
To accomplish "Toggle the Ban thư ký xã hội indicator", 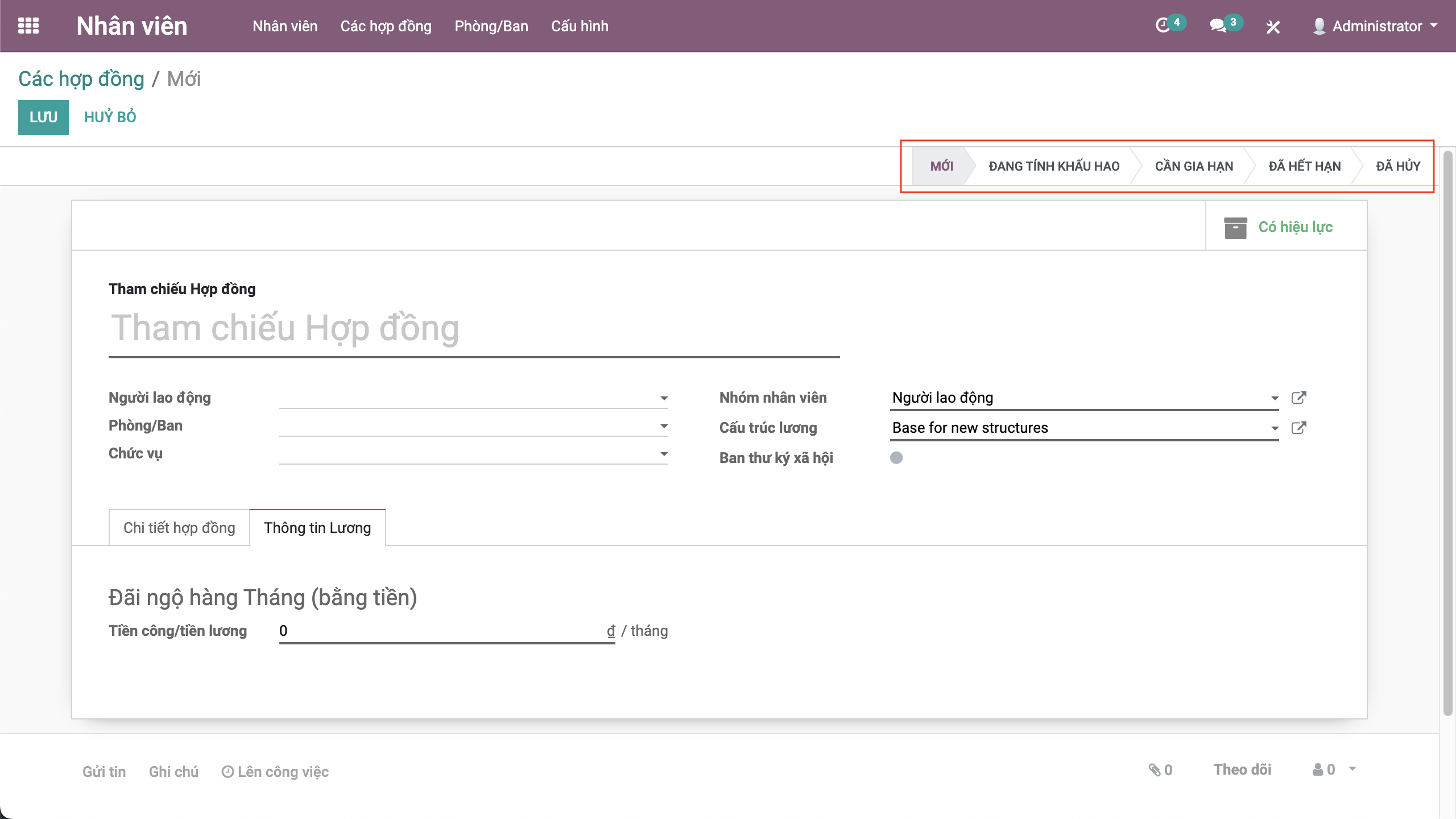I will tap(896, 458).
